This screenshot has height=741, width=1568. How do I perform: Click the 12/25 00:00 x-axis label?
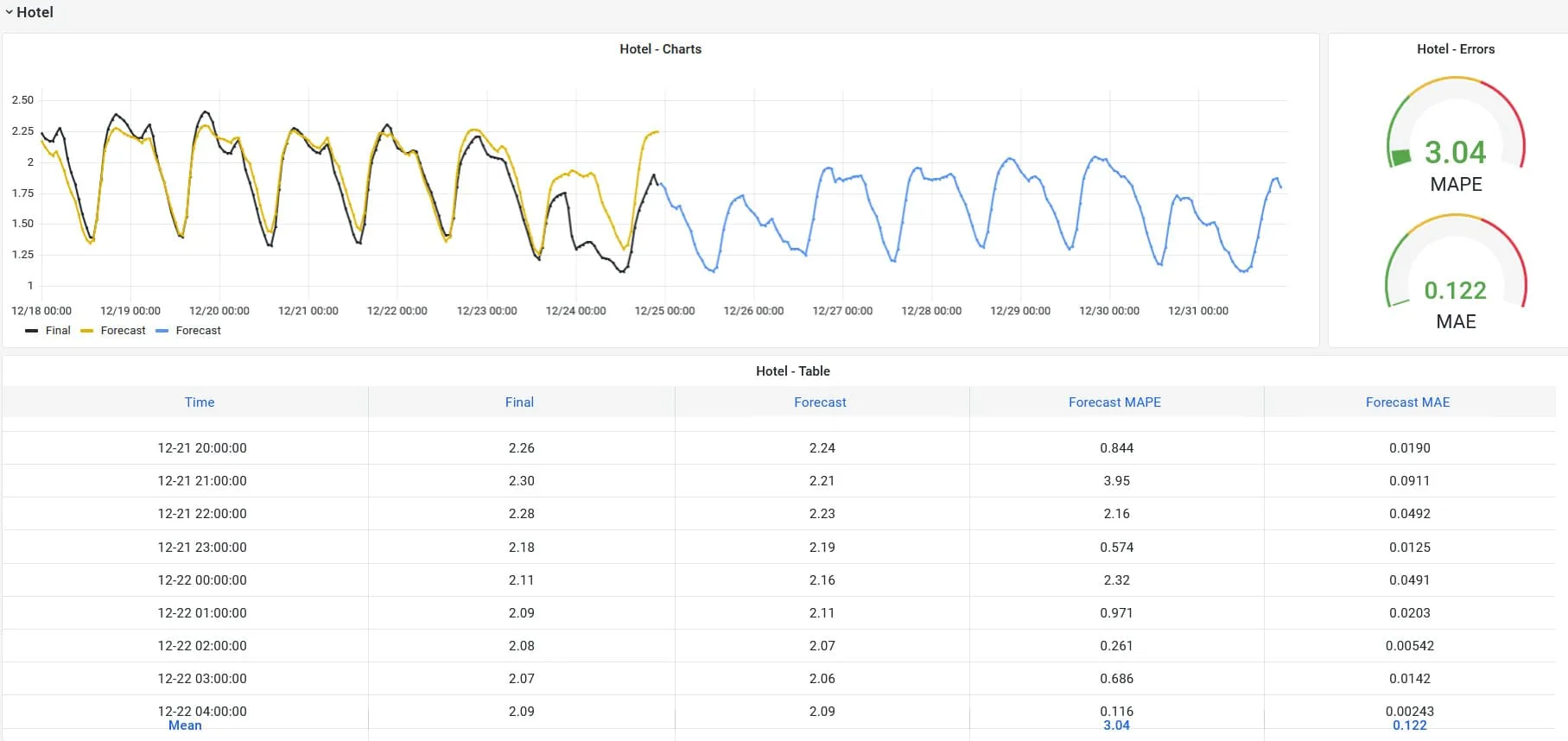[664, 311]
